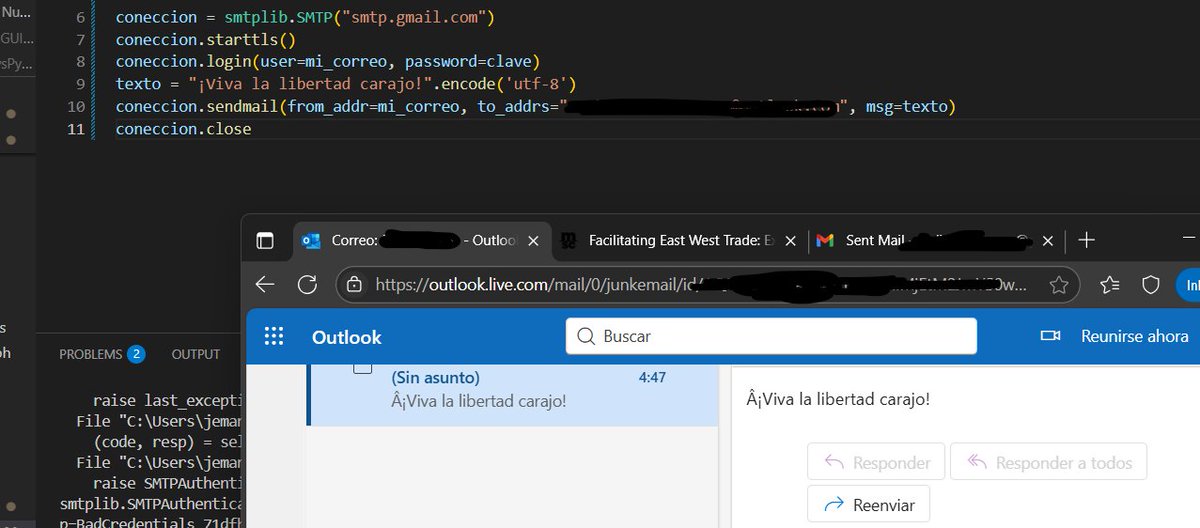Image resolution: width=1200 pixels, height=528 pixels.
Task: Open browser essentials shield icon
Action: pos(1151,285)
